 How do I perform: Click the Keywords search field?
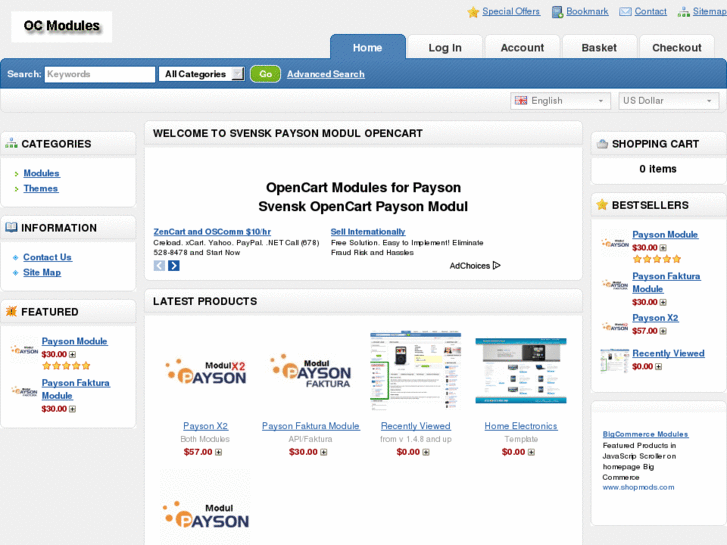pyautogui.click(x=100, y=74)
